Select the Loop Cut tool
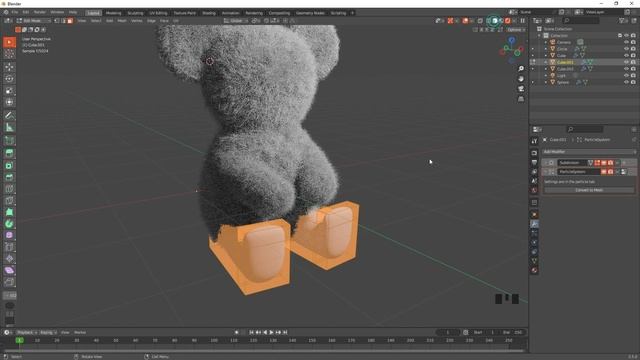Viewport: 640px width, 360px height. pyautogui.click(x=9, y=189)
